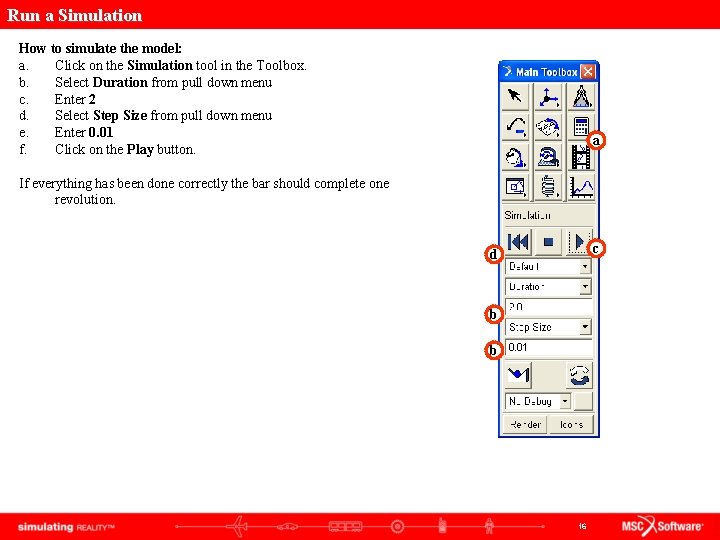Rewind simulation to the start

point(518,242)
